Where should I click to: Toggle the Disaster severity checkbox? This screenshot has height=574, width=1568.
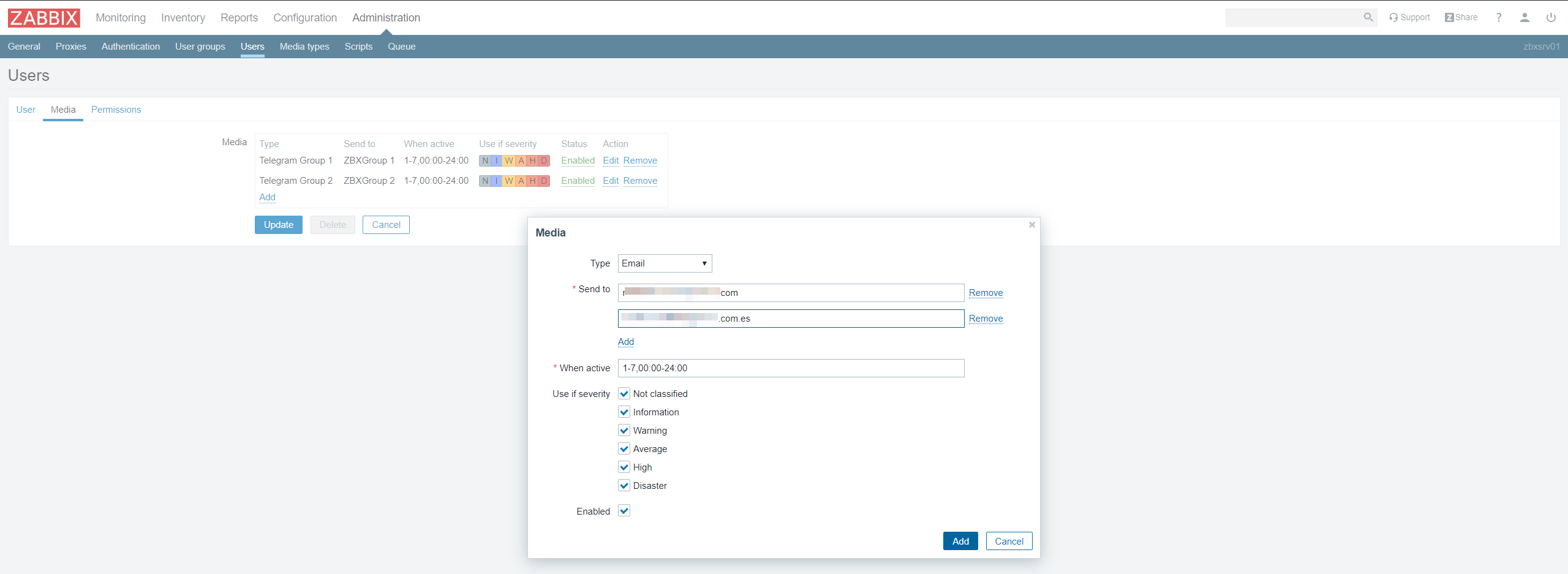click(624, 486)
